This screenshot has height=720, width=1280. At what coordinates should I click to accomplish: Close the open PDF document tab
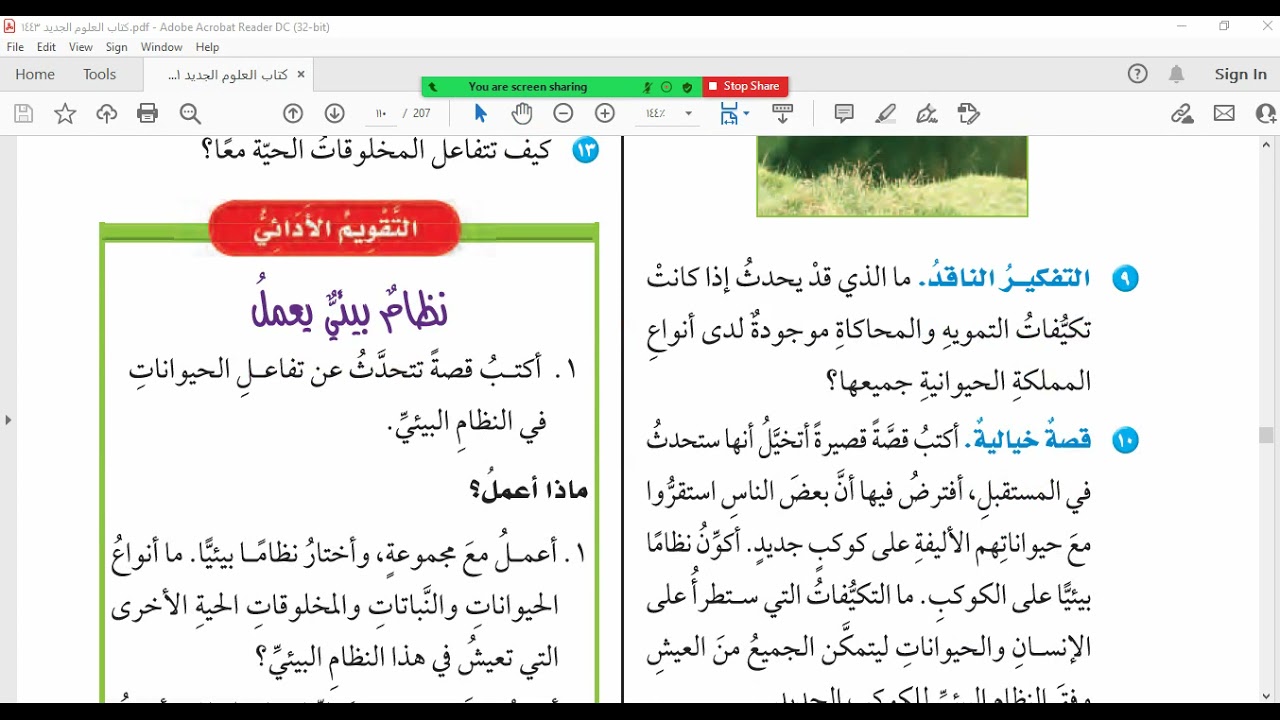[x=300, y=74]
